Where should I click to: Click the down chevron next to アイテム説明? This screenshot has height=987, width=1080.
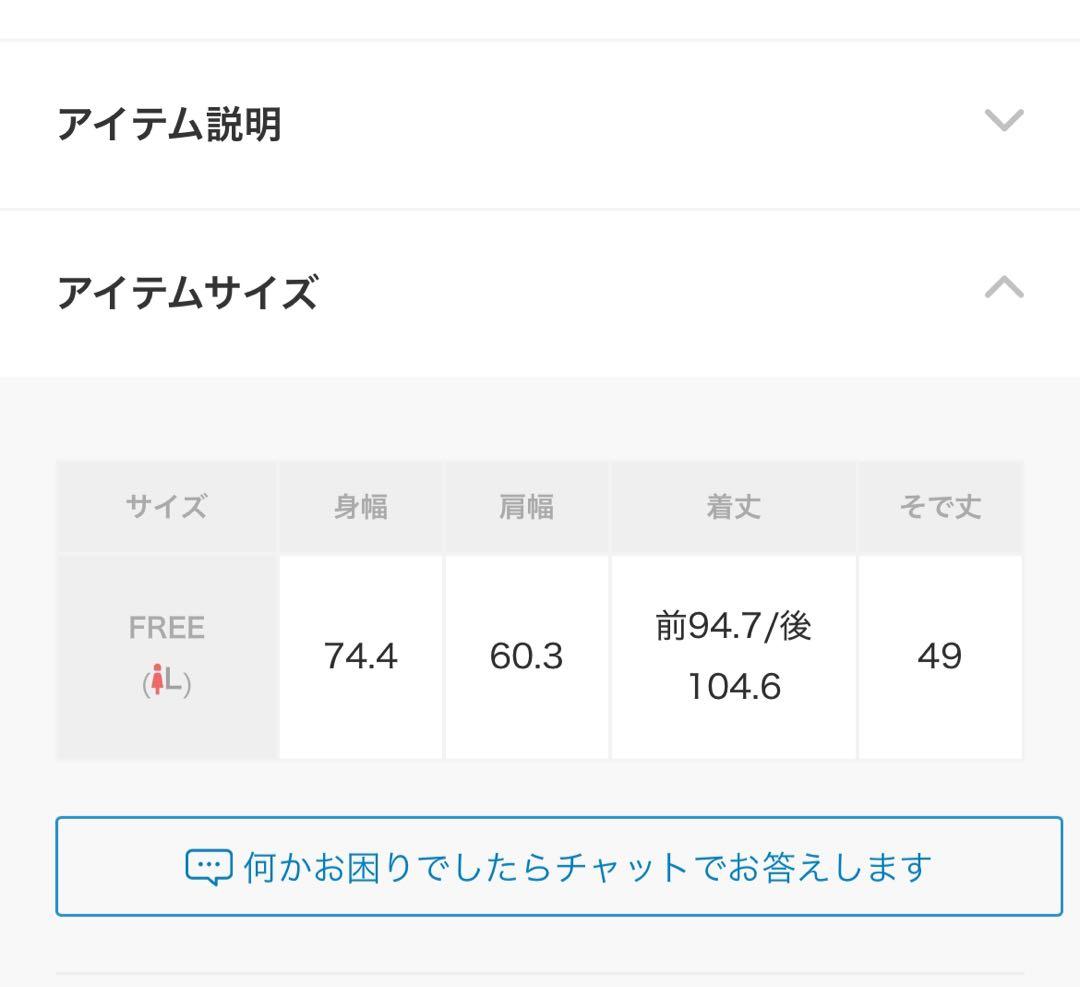(1004, 122)
